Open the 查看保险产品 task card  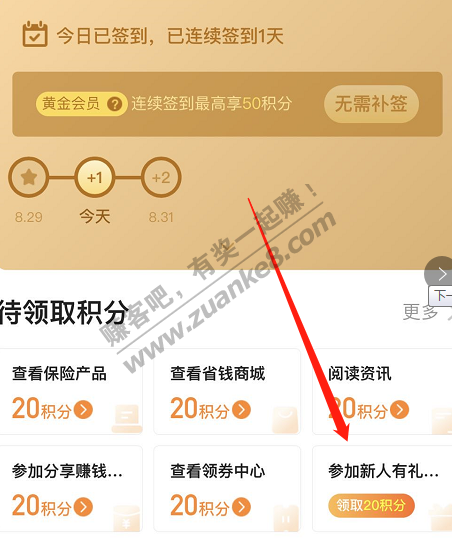[71, 391]
